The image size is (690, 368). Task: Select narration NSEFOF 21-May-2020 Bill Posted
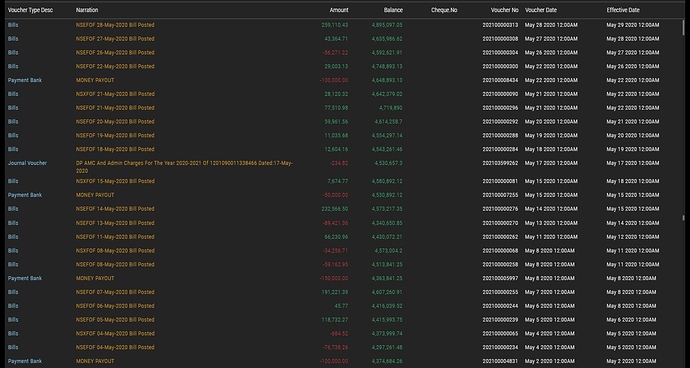pyautogui.click(x=115, y=108)
